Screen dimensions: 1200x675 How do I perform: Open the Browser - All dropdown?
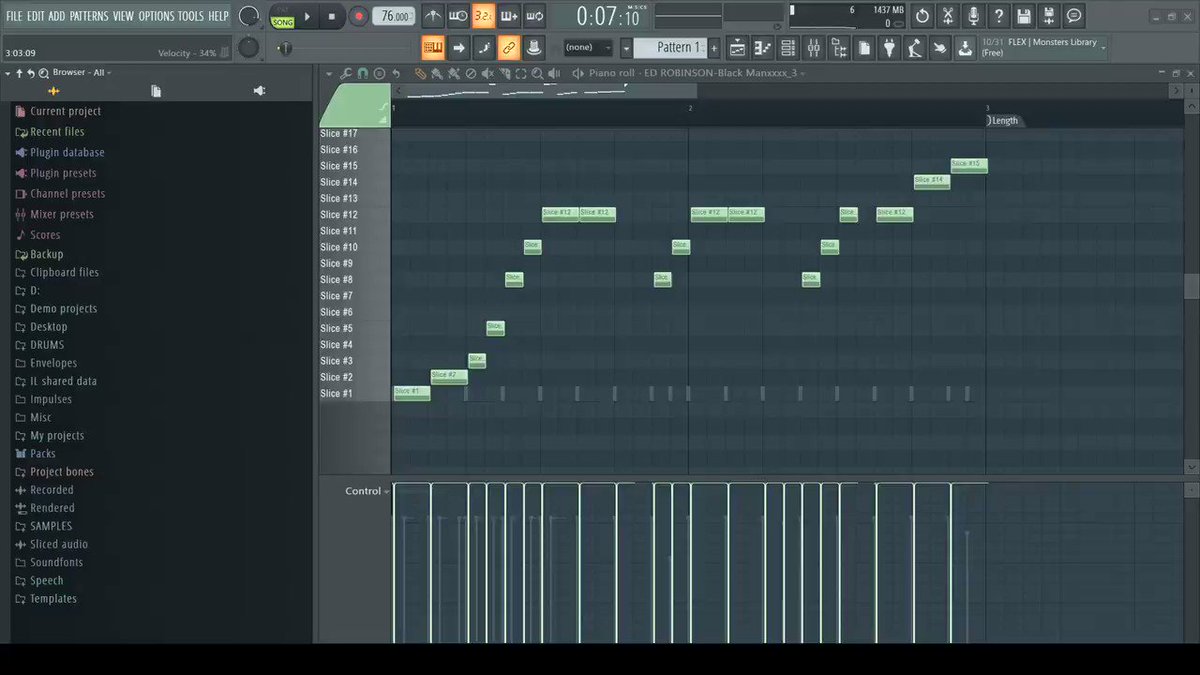[81, 73]
